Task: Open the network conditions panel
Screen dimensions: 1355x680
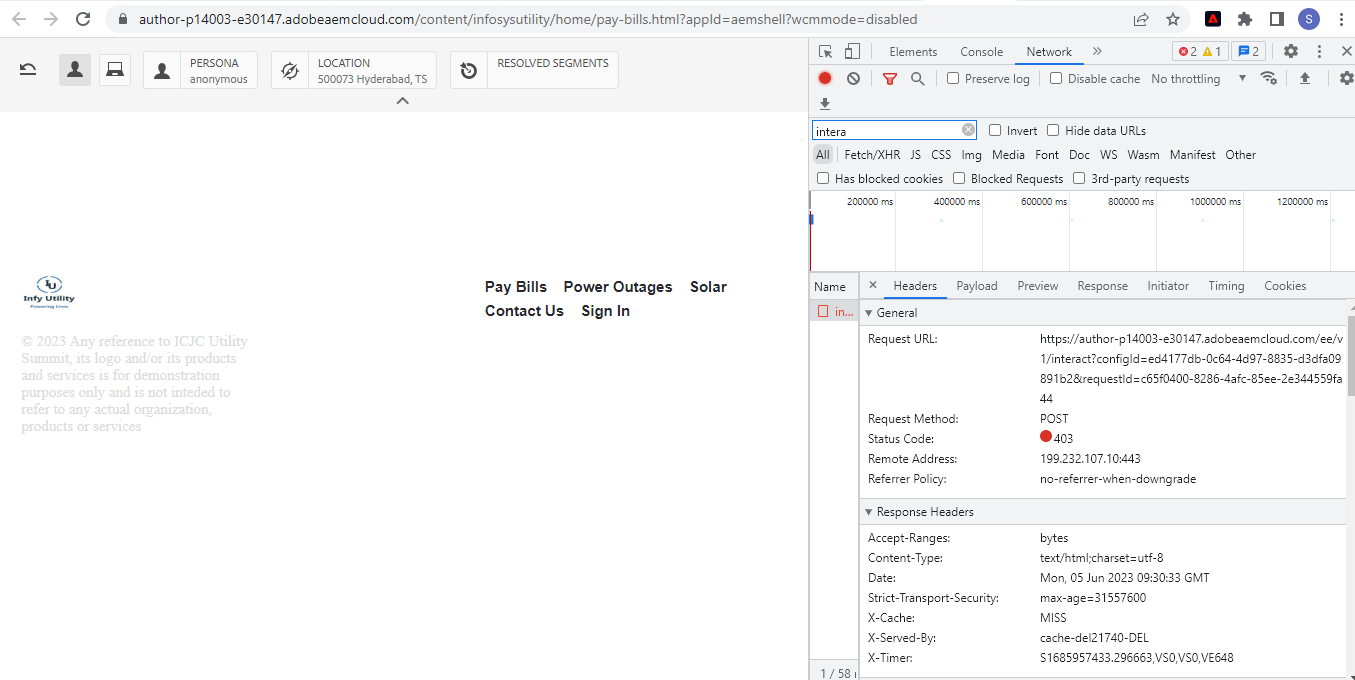Action: [1269, 78]
